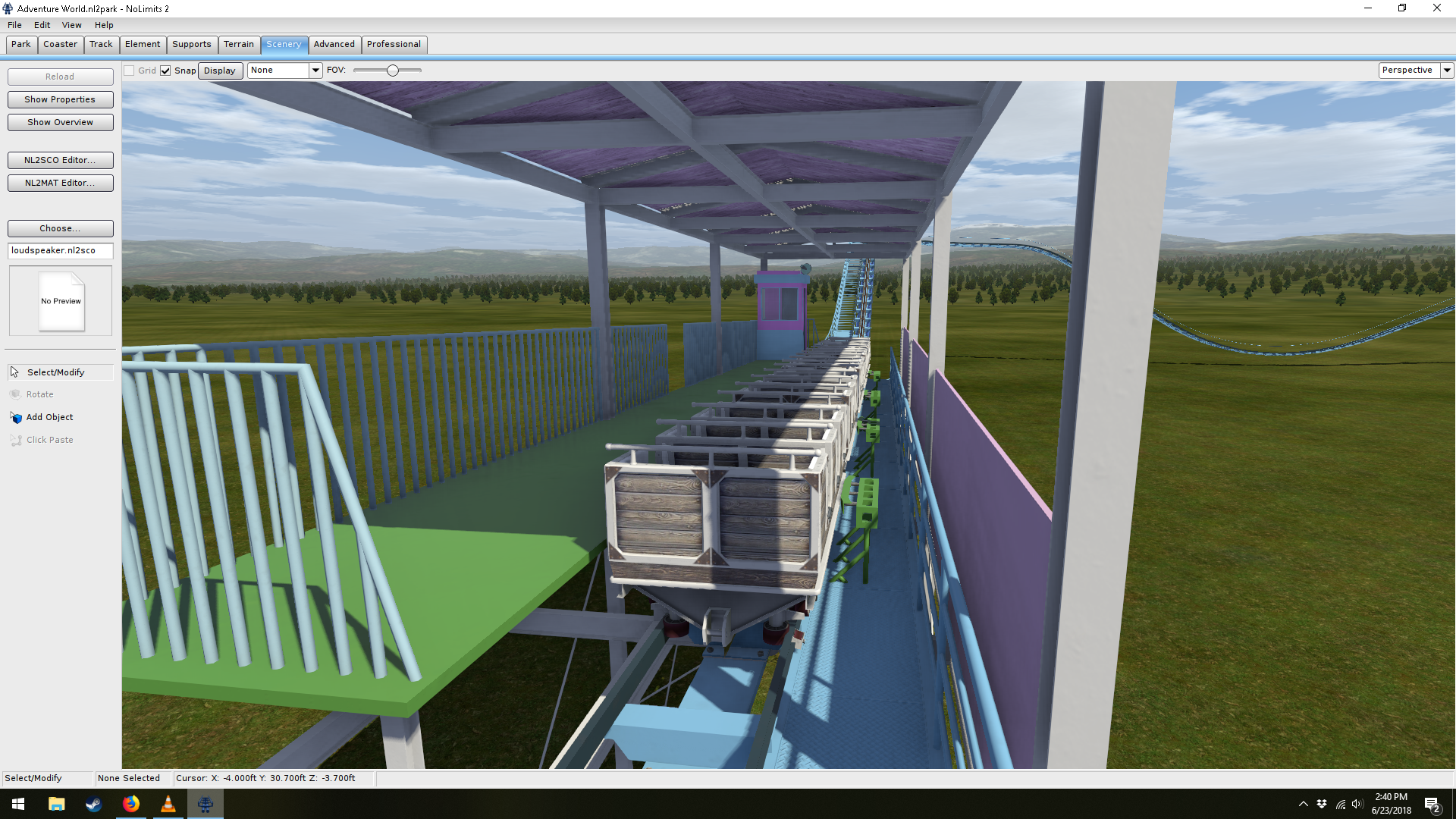Show hidden system tray icons
The width and height of the screenshot is (1456, 819).
(x=1303, y=804)
